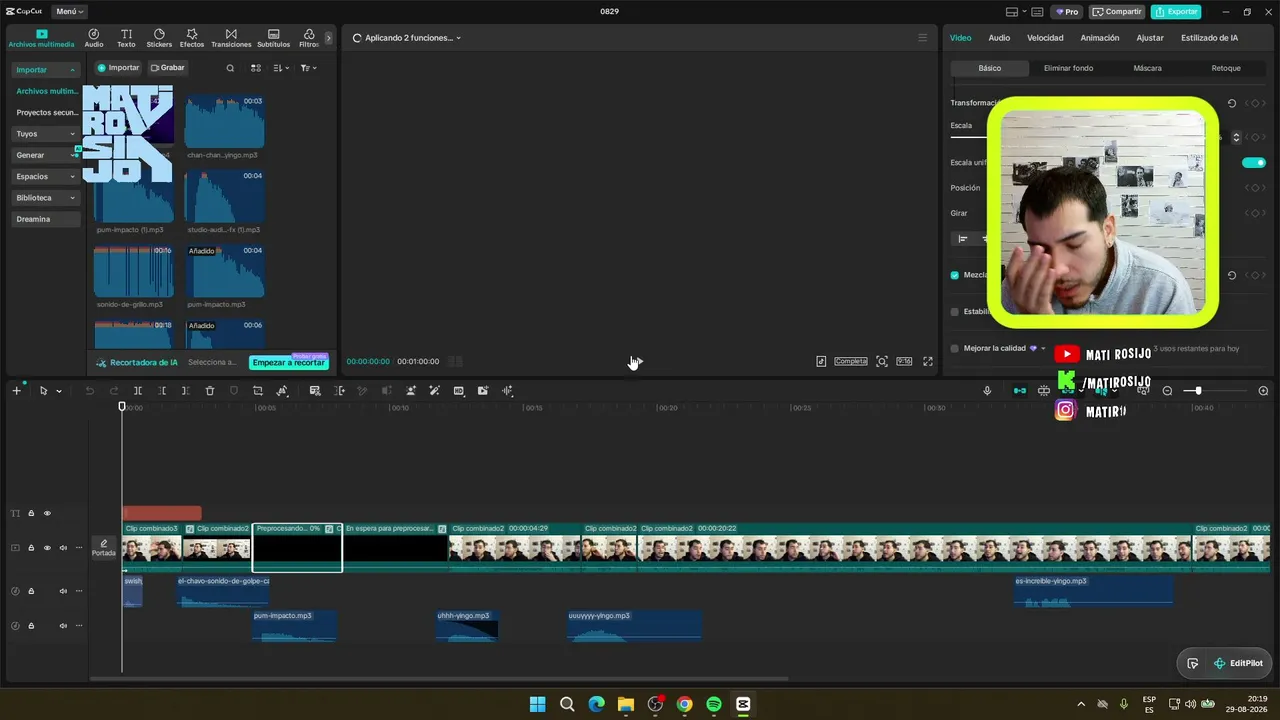The width and height of the screenshot is (1280, 720).
Task: Open the selection tool dropdown arrow
Action: coord(59,391)
